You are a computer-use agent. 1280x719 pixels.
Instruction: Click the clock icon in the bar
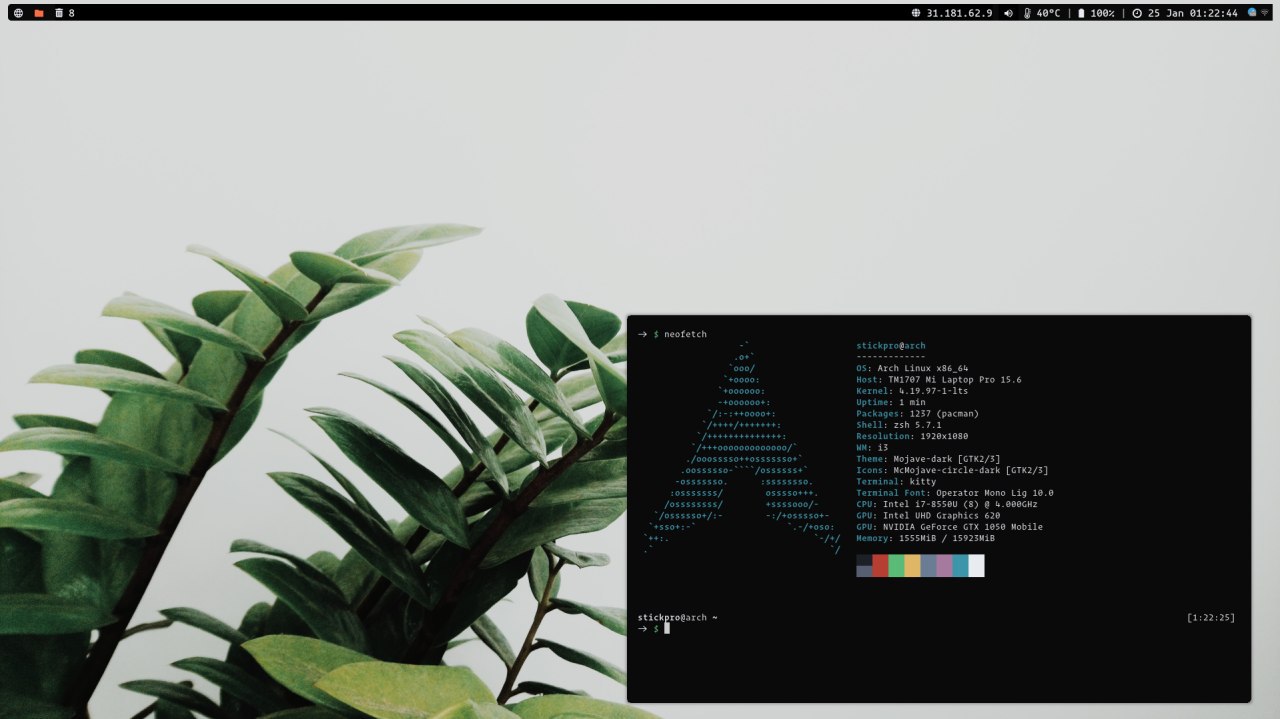tap(1137, 13)
